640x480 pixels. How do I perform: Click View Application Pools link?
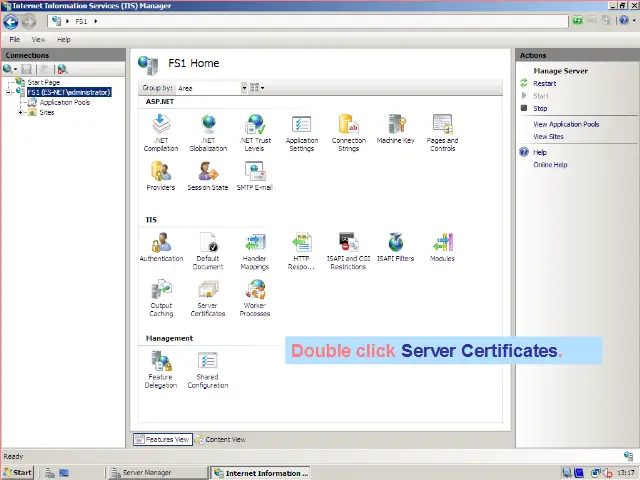(x=566, y=124)
